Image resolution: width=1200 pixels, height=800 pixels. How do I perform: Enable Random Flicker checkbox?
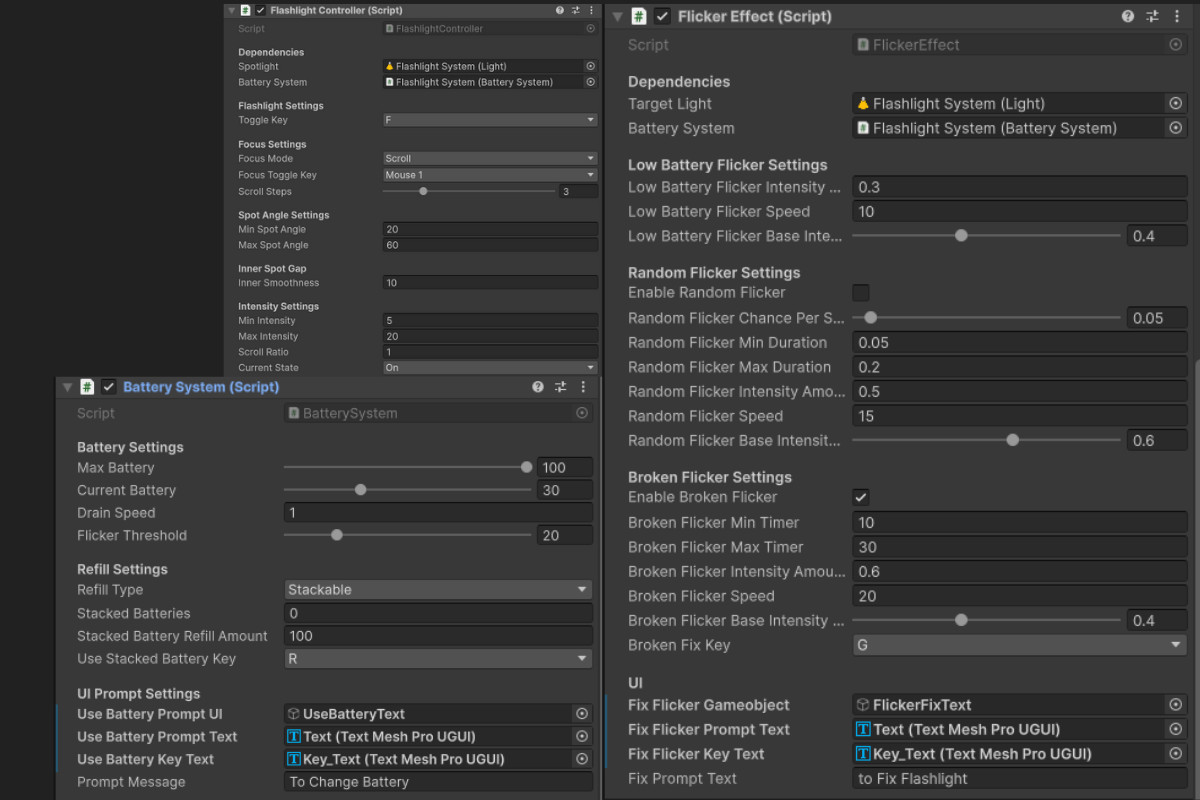pos(861,292)
